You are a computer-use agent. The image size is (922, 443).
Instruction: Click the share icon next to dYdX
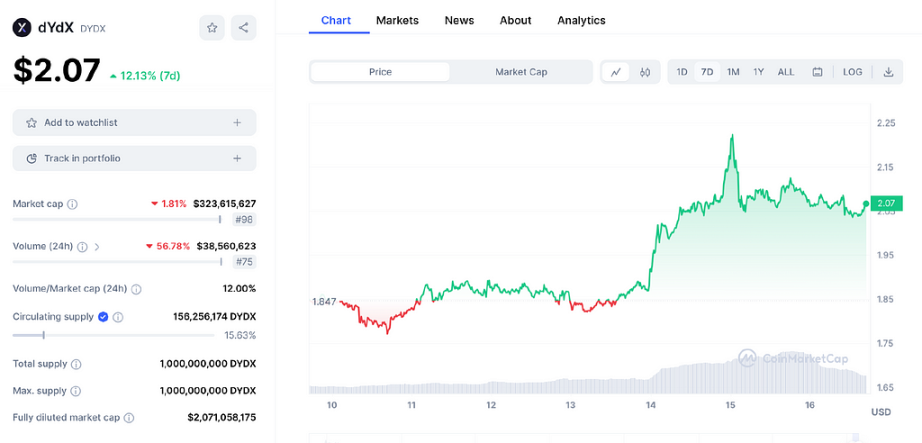(x=244, y=28)
